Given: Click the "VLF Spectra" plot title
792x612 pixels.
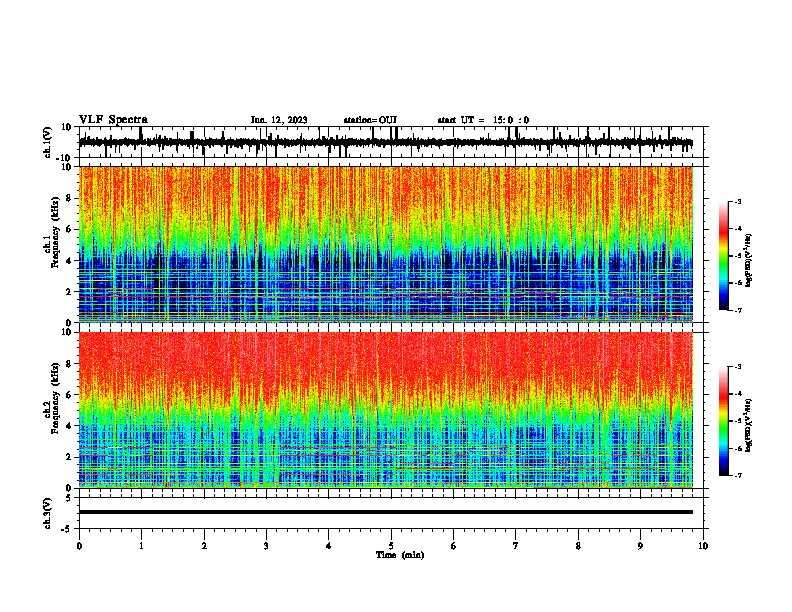Looking at the screenshot, I should point(113,120).
